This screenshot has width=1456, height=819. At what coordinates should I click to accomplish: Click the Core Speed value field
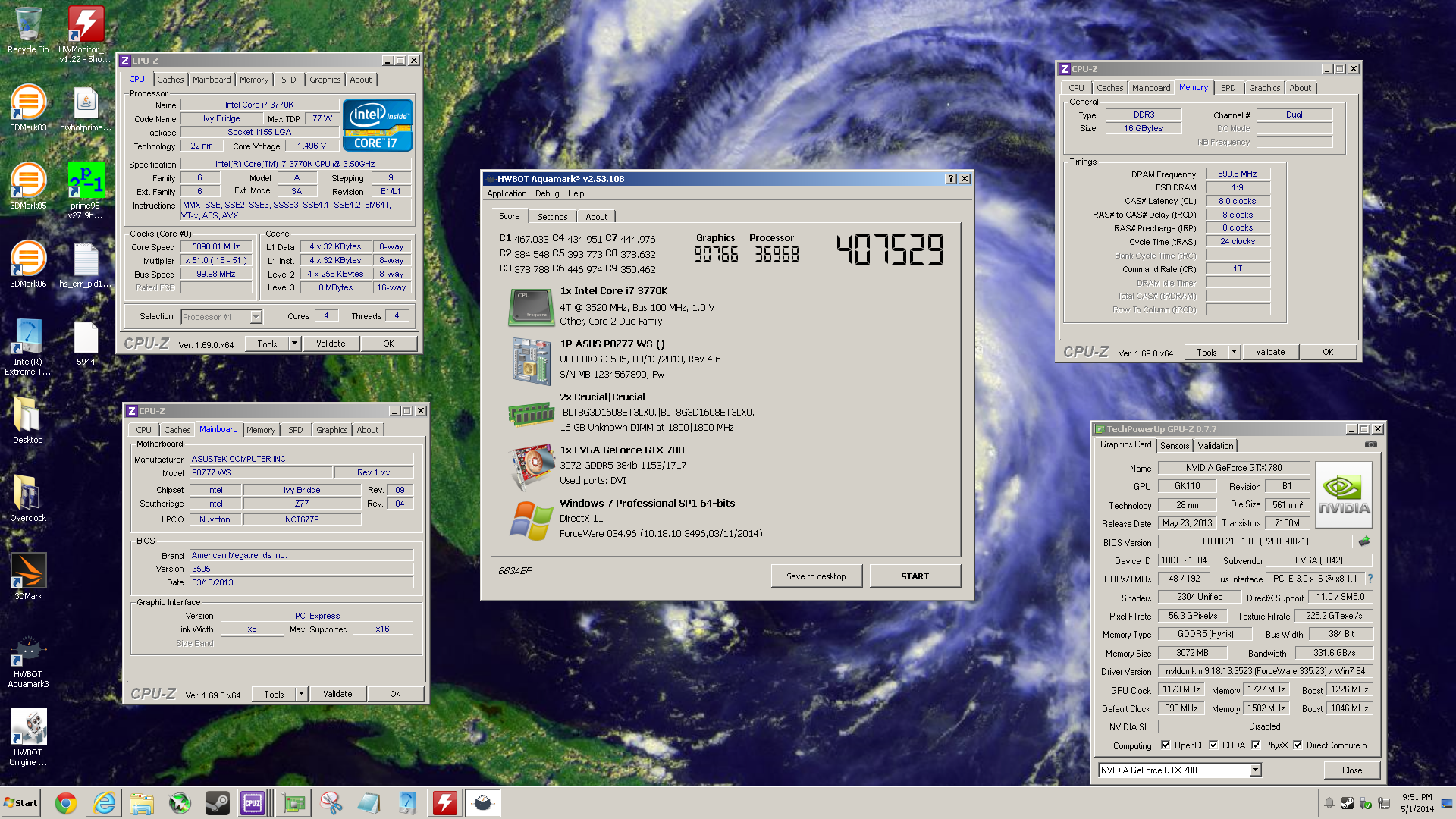coord(216,247)
